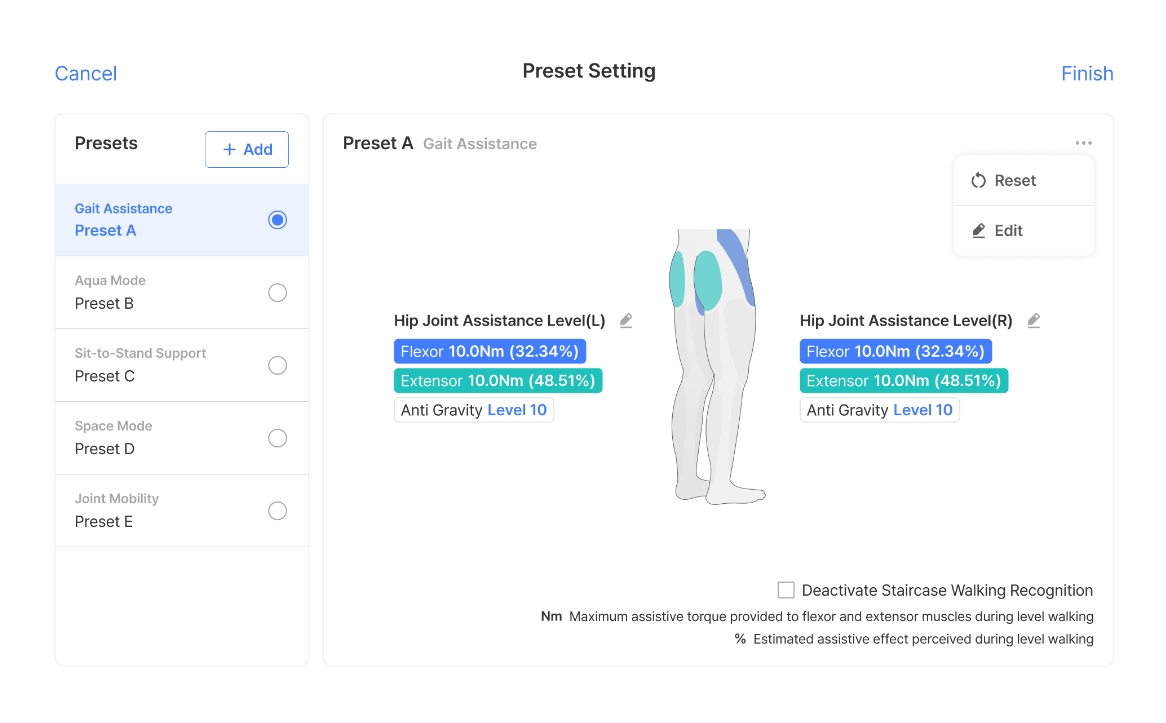The image size is (1166, 723).
Task: Enable Deactivate Staircase Walking Recognition checkbox
Action: tap(786, 591)
